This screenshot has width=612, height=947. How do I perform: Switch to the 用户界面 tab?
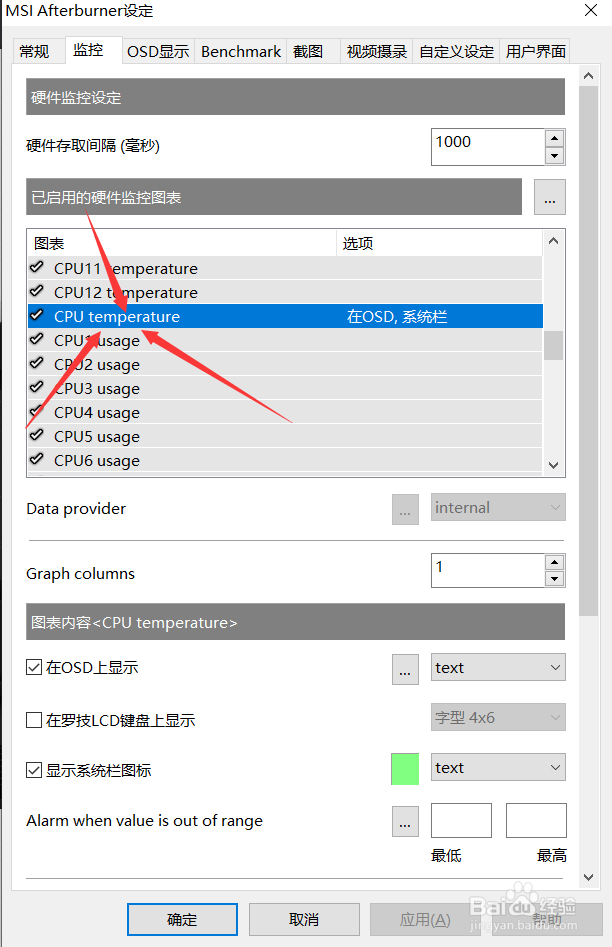[535, 52]
